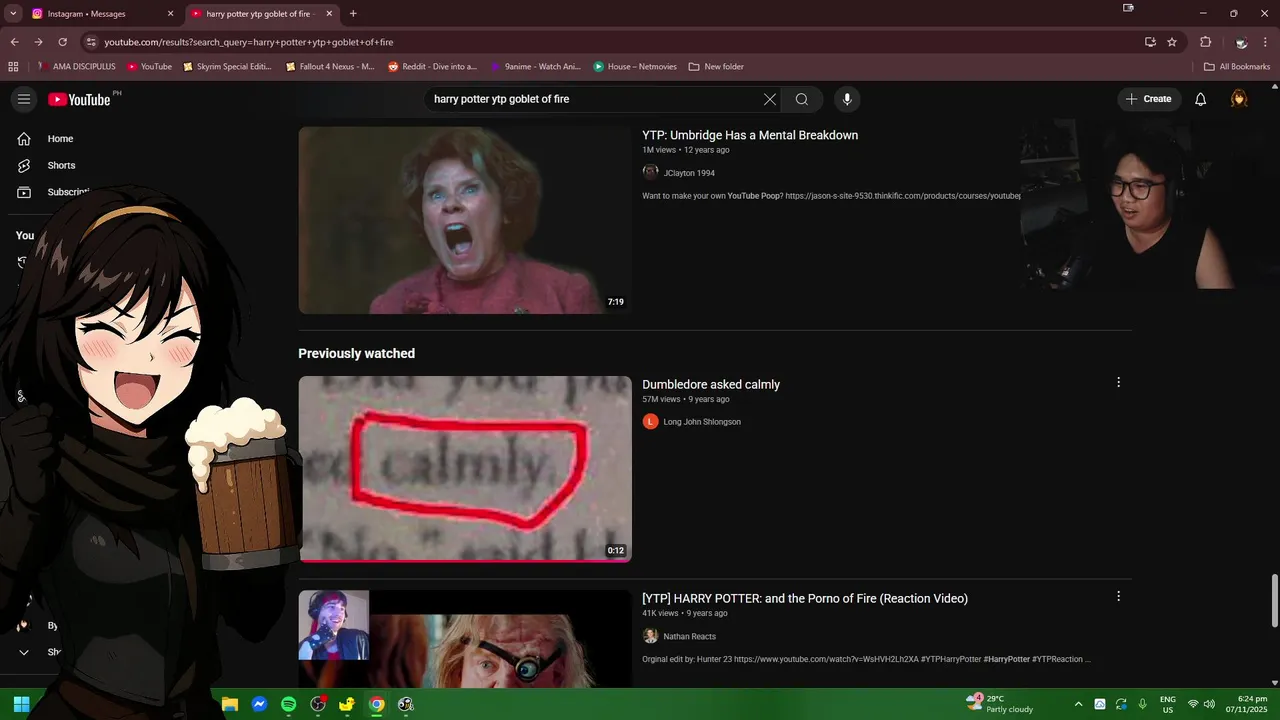
Task: Open the Nathan Reacts video thumbnail
Action: [465, 638]
